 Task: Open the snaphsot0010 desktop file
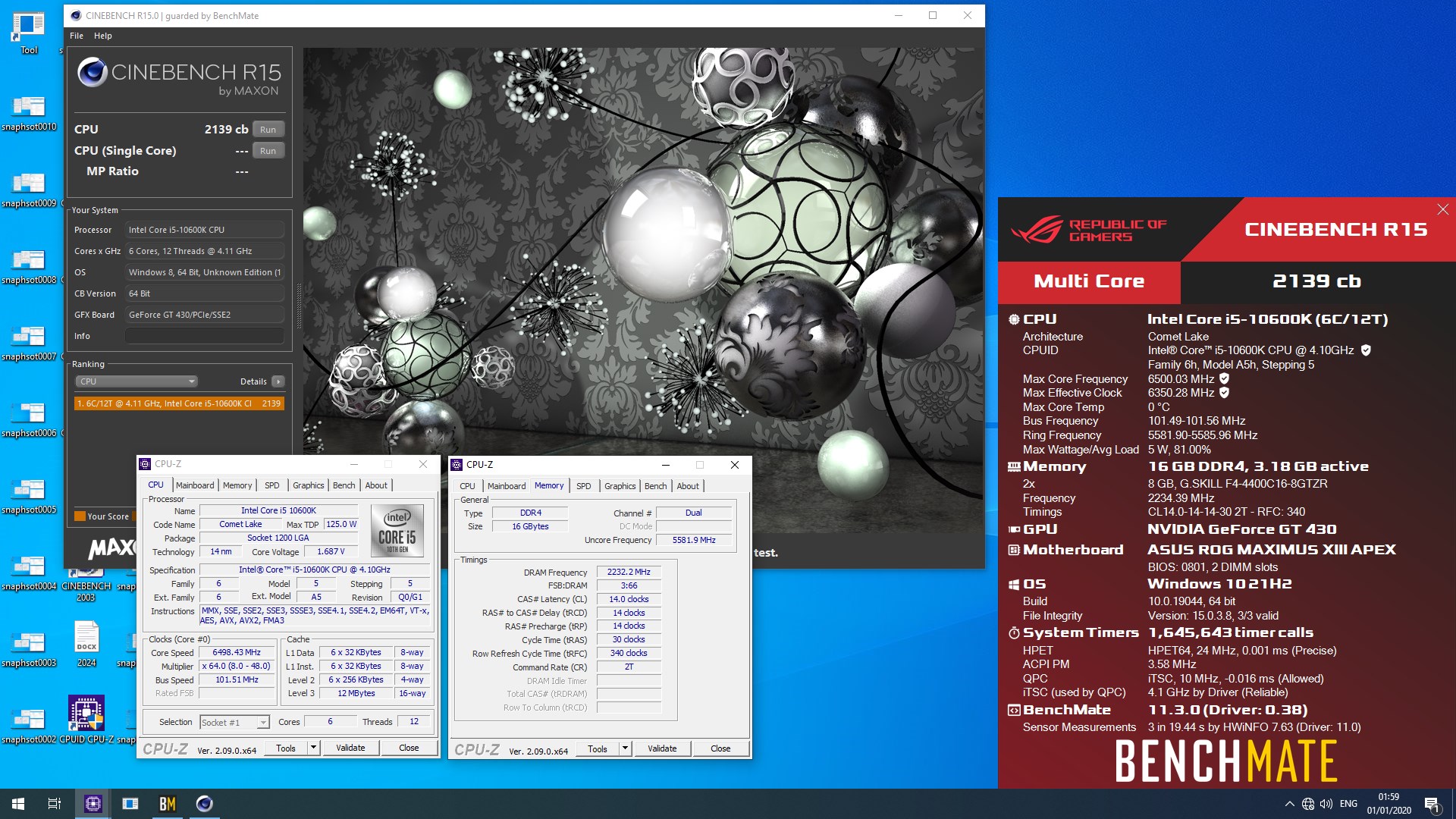pyautogui.click(x=29, y=112)
